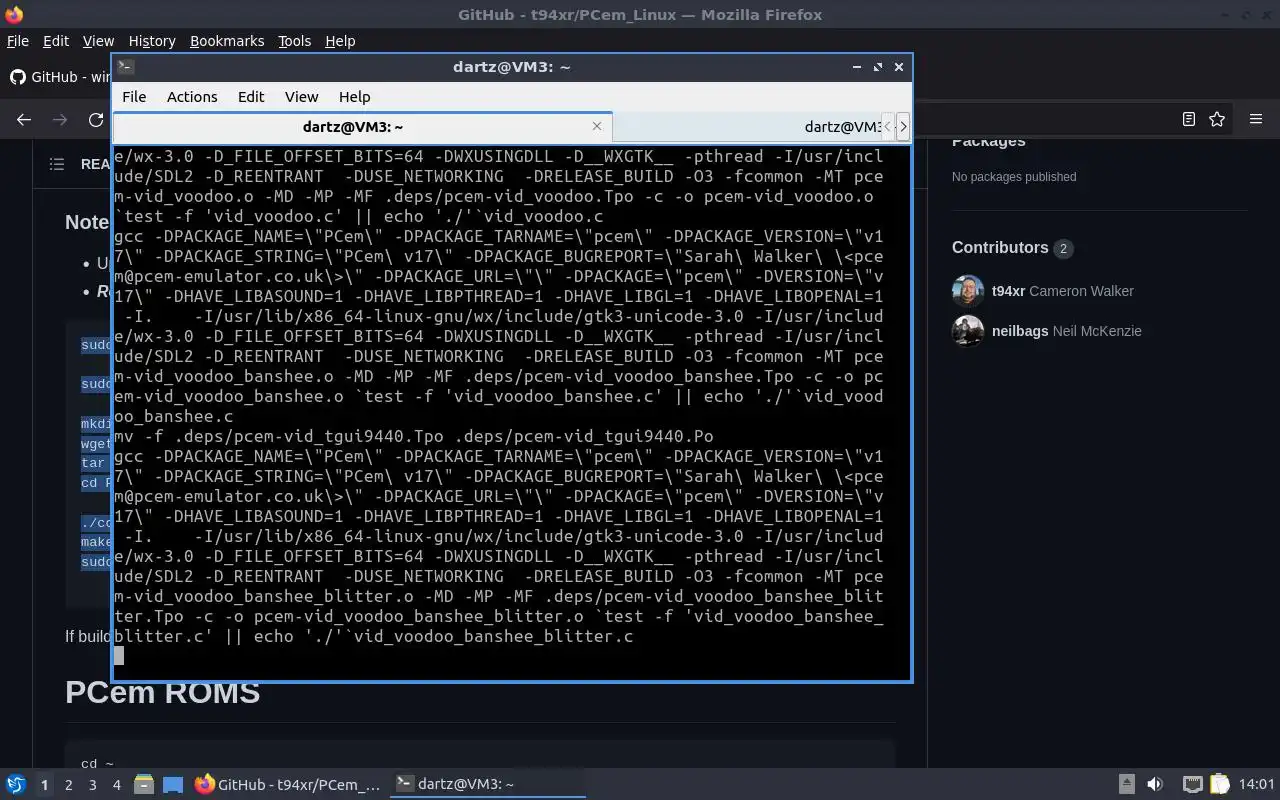Image resolution: width=1280 pixels, height=800 pixels.
Task: Bookmark this page with star icon
Action: point(1217,119)
